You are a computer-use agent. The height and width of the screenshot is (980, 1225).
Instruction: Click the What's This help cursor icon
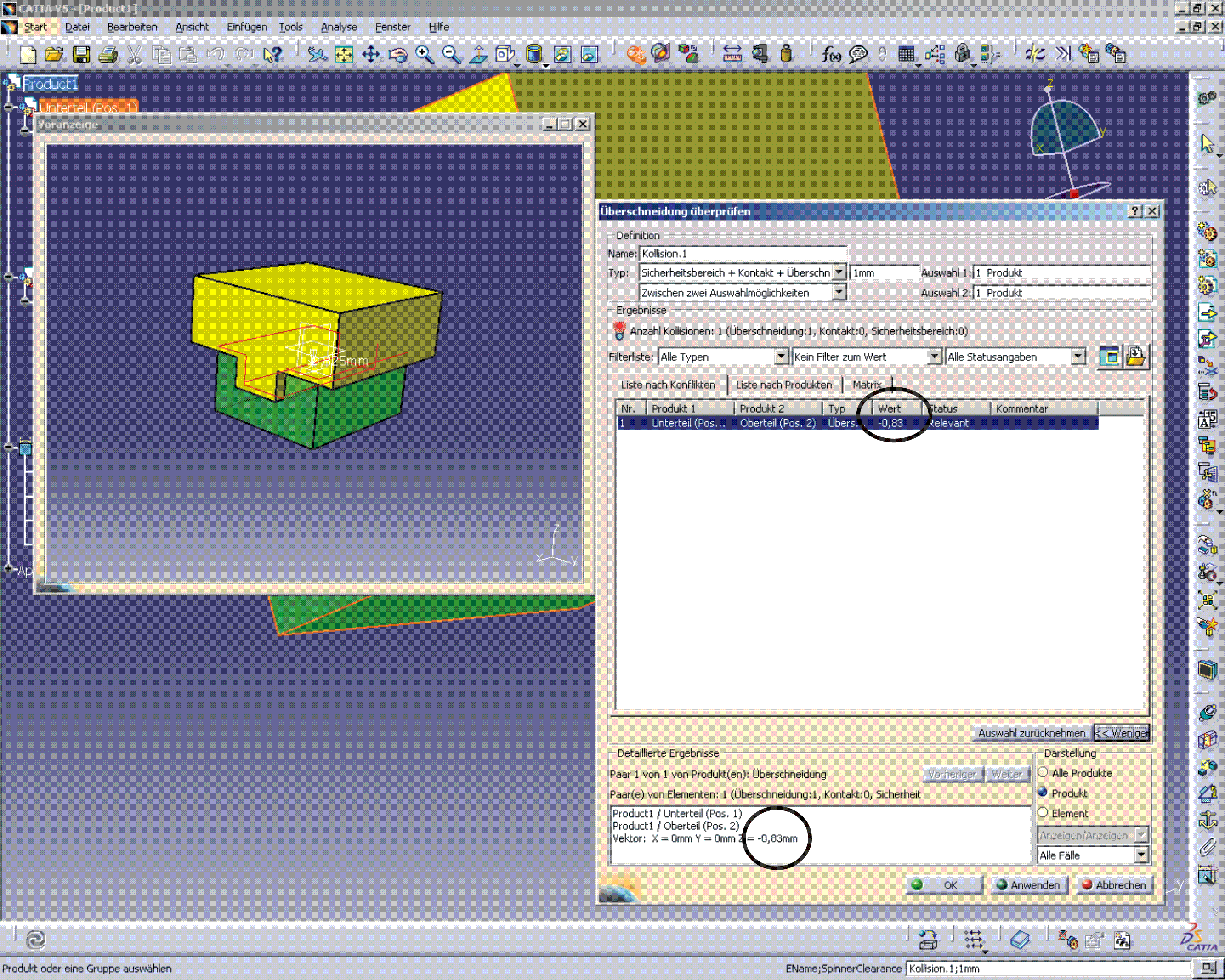point(273,55)
